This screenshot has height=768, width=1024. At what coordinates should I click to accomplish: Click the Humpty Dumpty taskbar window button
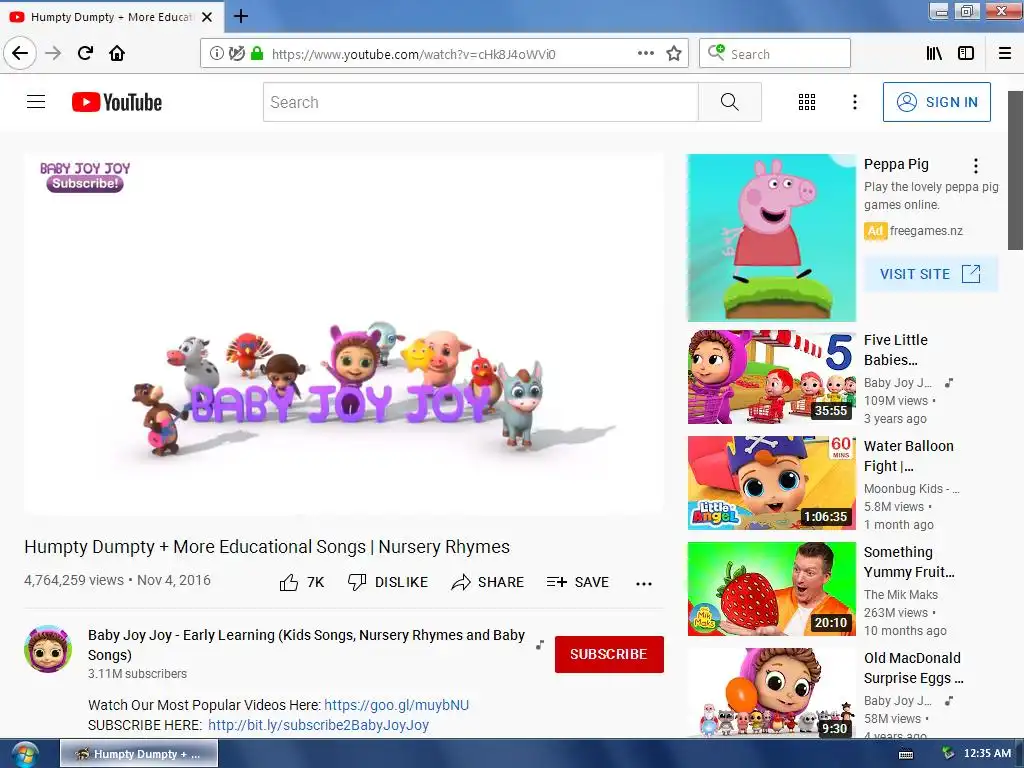coord(139,754)
